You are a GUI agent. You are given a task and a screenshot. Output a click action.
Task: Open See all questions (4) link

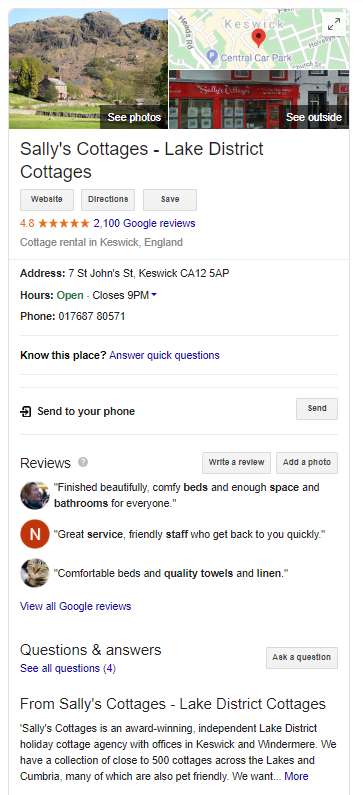(68, 668)
